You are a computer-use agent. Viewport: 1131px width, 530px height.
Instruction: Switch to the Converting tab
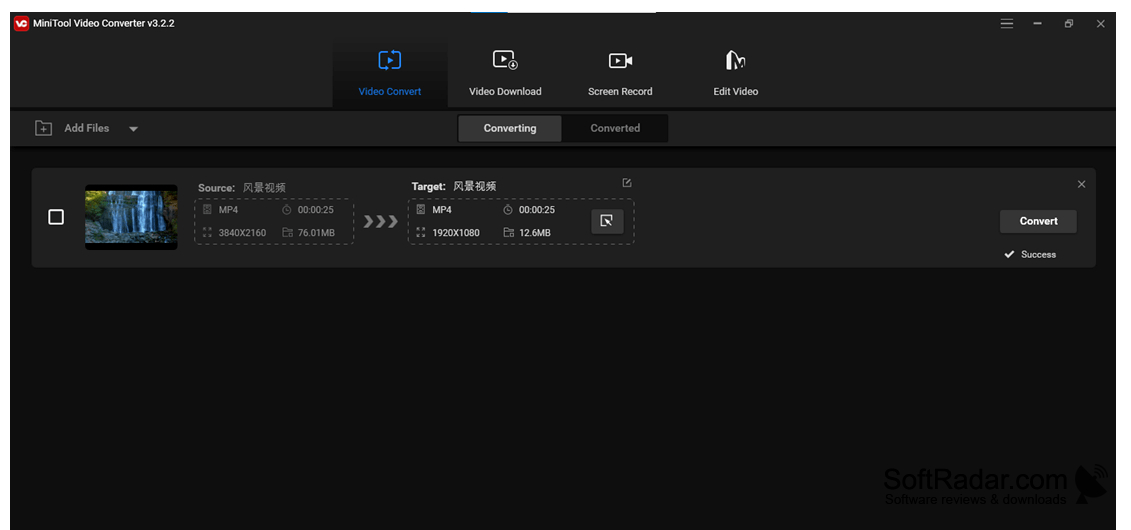[510, 128]
